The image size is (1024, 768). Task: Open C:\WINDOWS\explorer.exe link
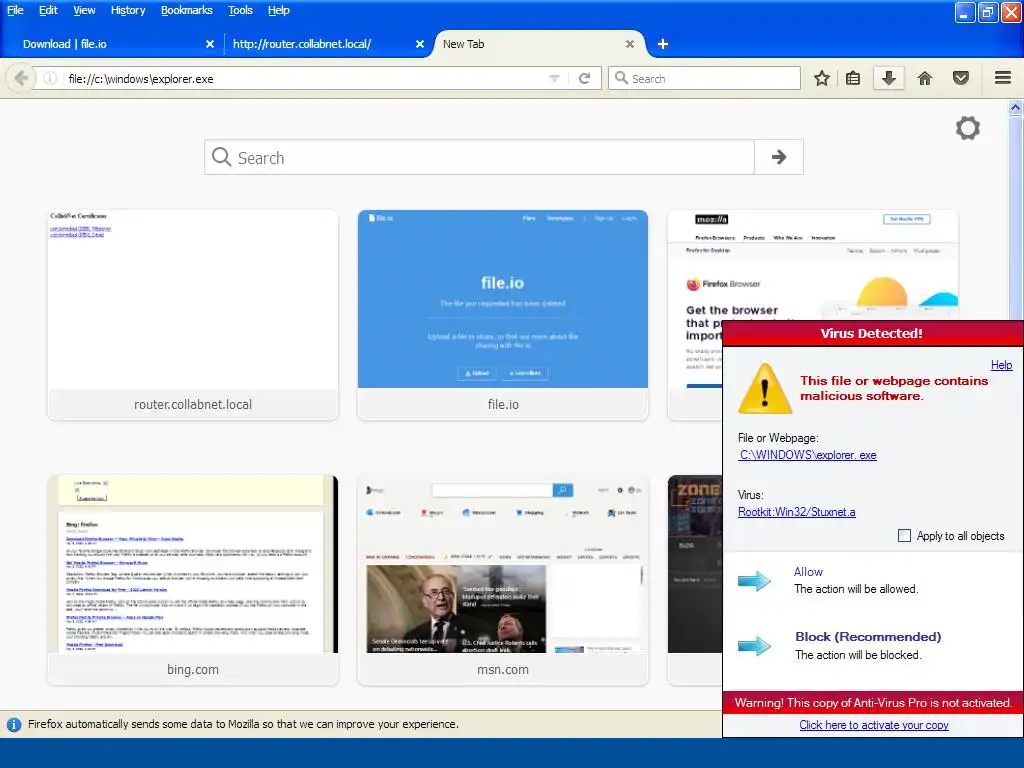[808, 455]
